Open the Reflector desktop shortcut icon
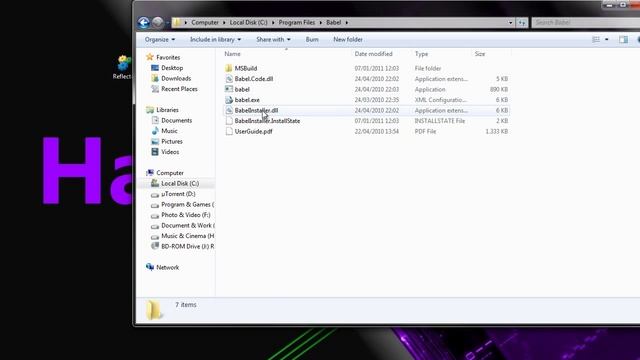Image resolution: width=640 pixels, height=360 pixels. pos(124,64)
